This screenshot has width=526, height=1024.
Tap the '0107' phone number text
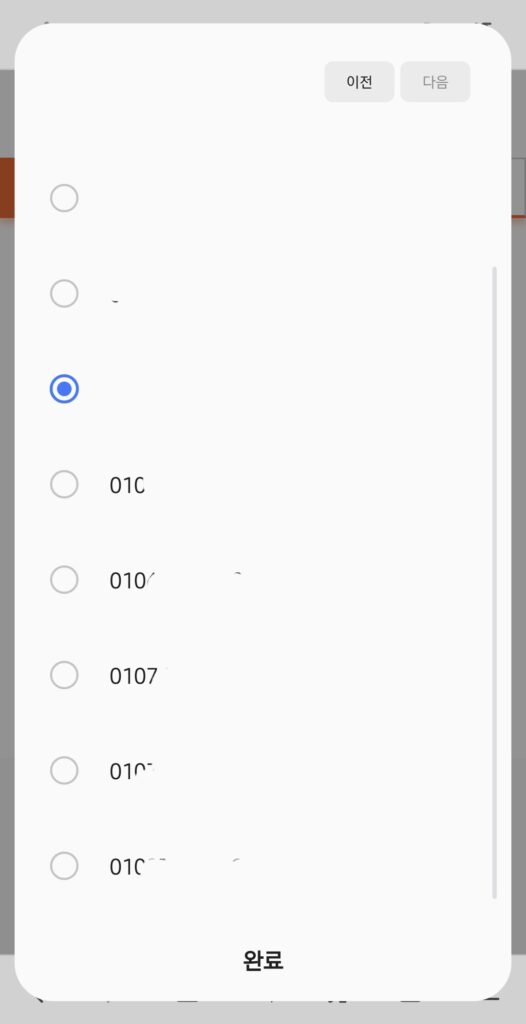tap(134, 676)
